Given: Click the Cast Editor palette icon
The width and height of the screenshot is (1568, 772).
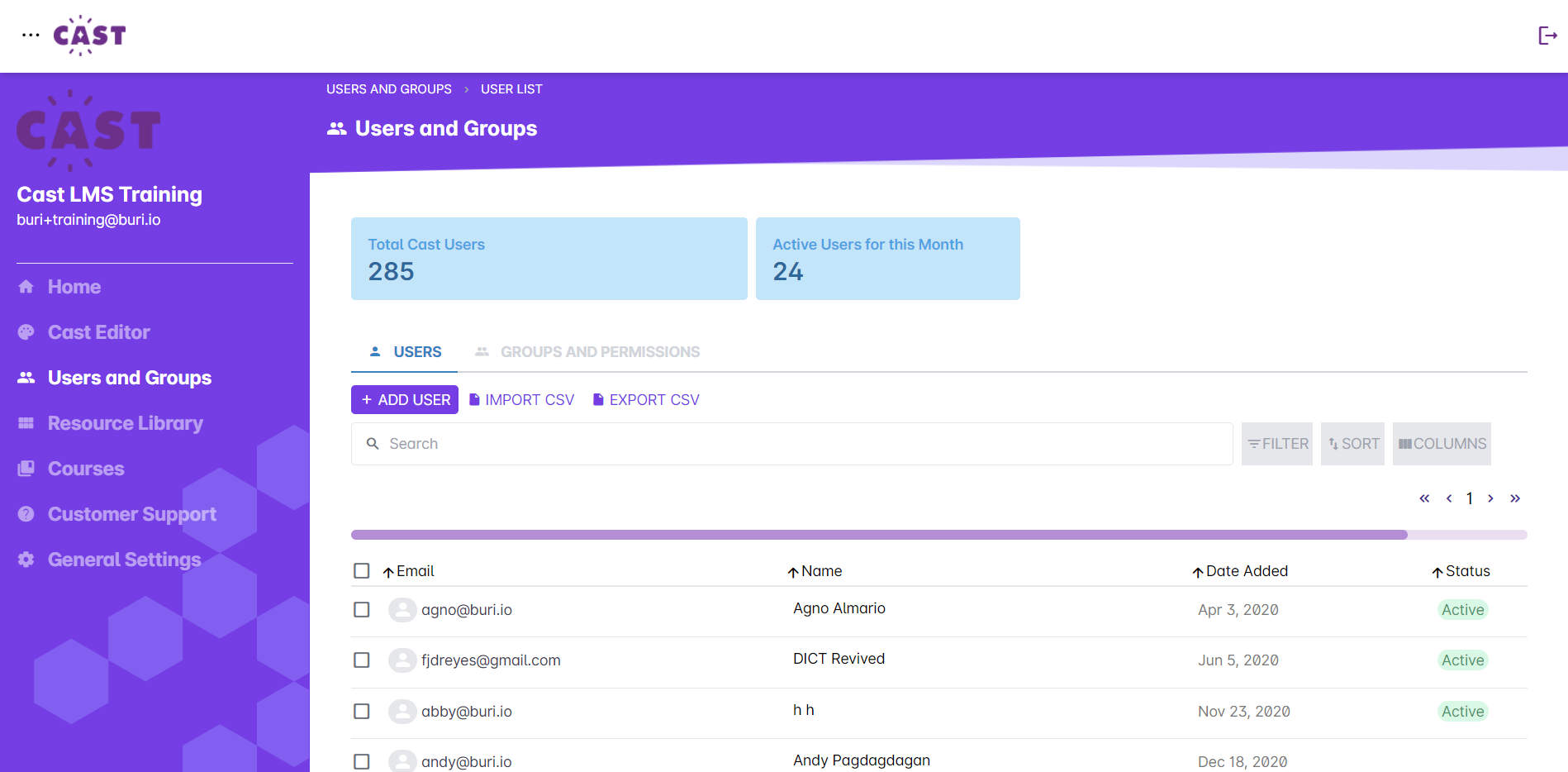Looking at the screenshot, I should coord(26,332).
